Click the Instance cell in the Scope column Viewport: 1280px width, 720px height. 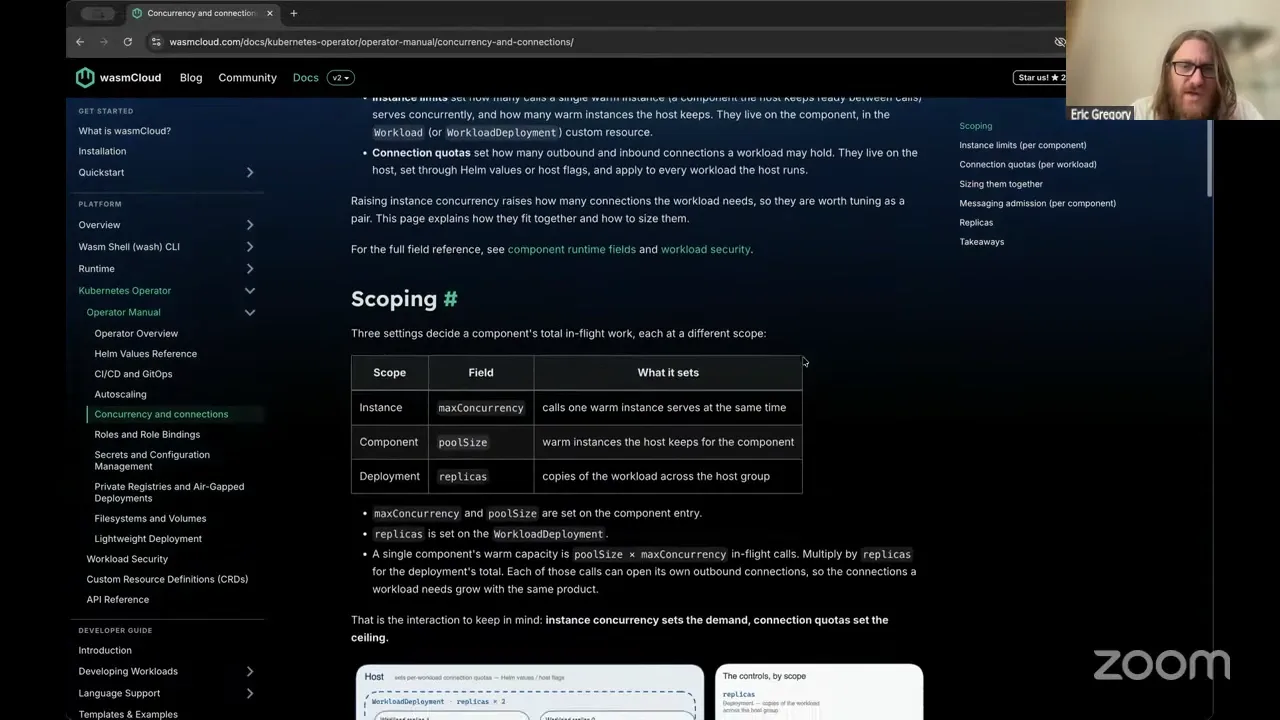point(390,408)
